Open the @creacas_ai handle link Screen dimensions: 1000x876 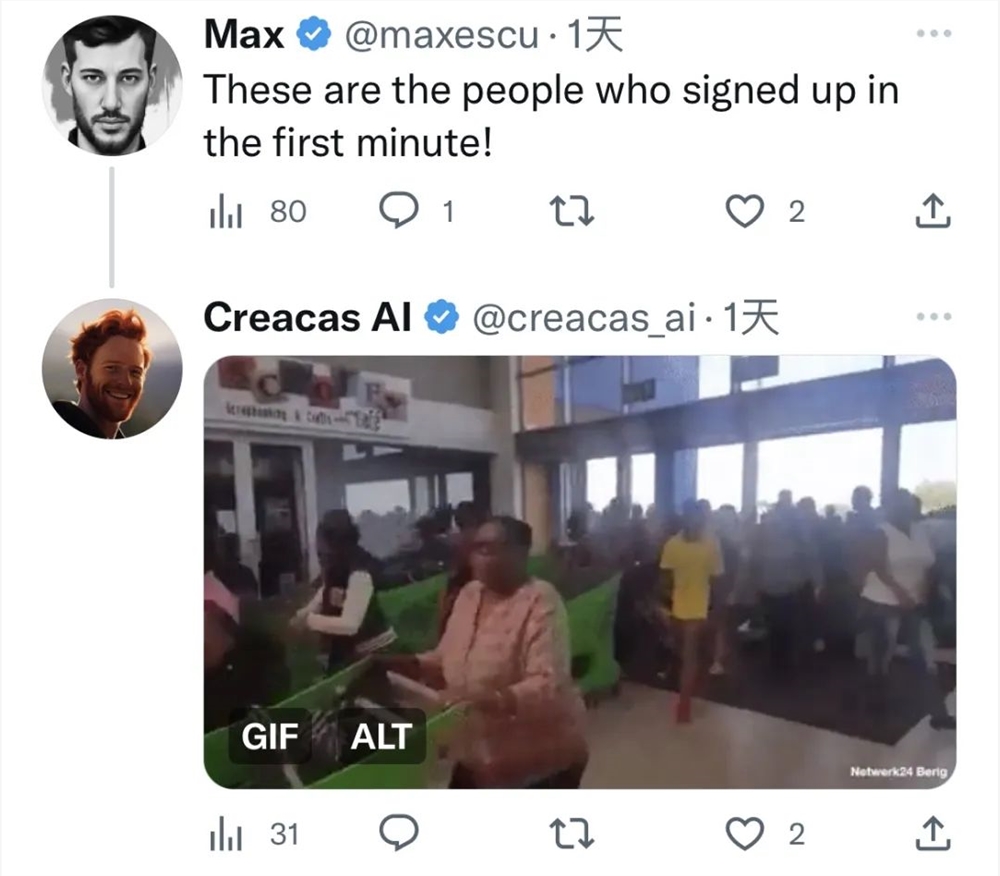pos(584,318)
